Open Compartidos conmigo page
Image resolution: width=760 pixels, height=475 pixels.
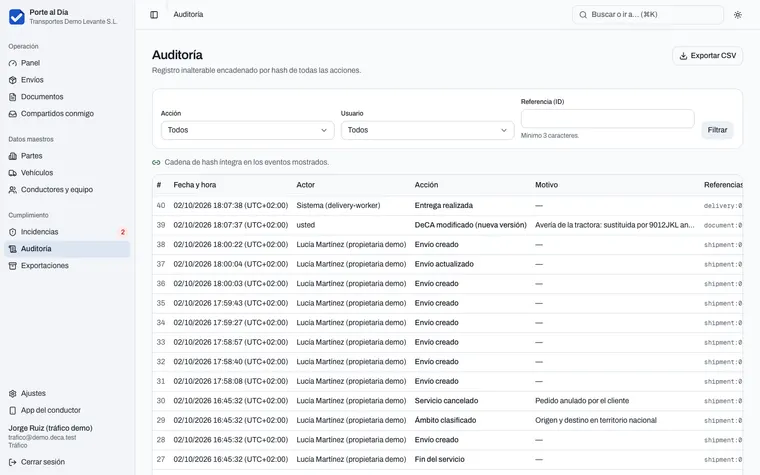(67, 114)
